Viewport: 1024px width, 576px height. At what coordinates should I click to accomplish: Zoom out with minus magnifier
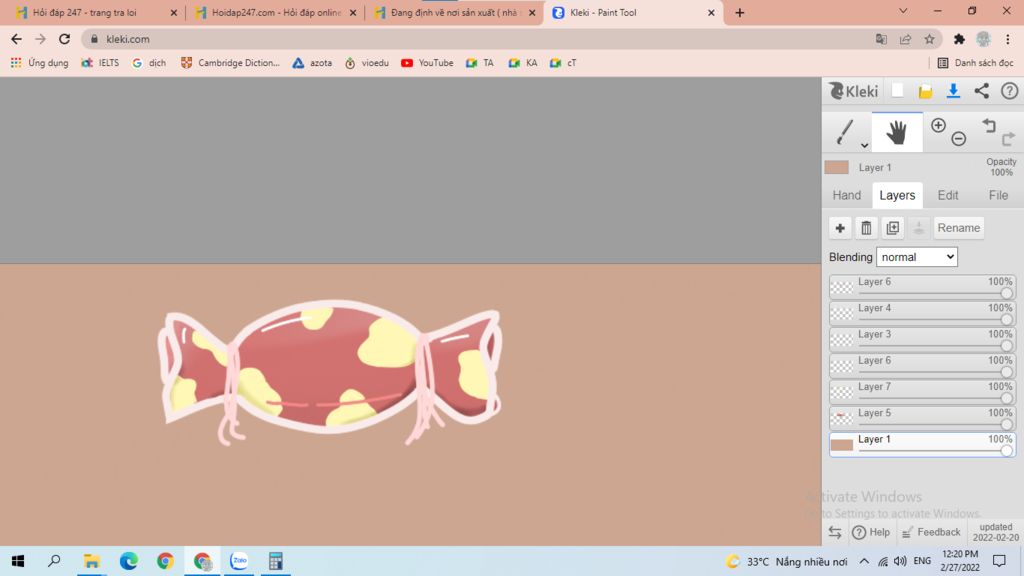pyautogui.click(x=958, y=138)
